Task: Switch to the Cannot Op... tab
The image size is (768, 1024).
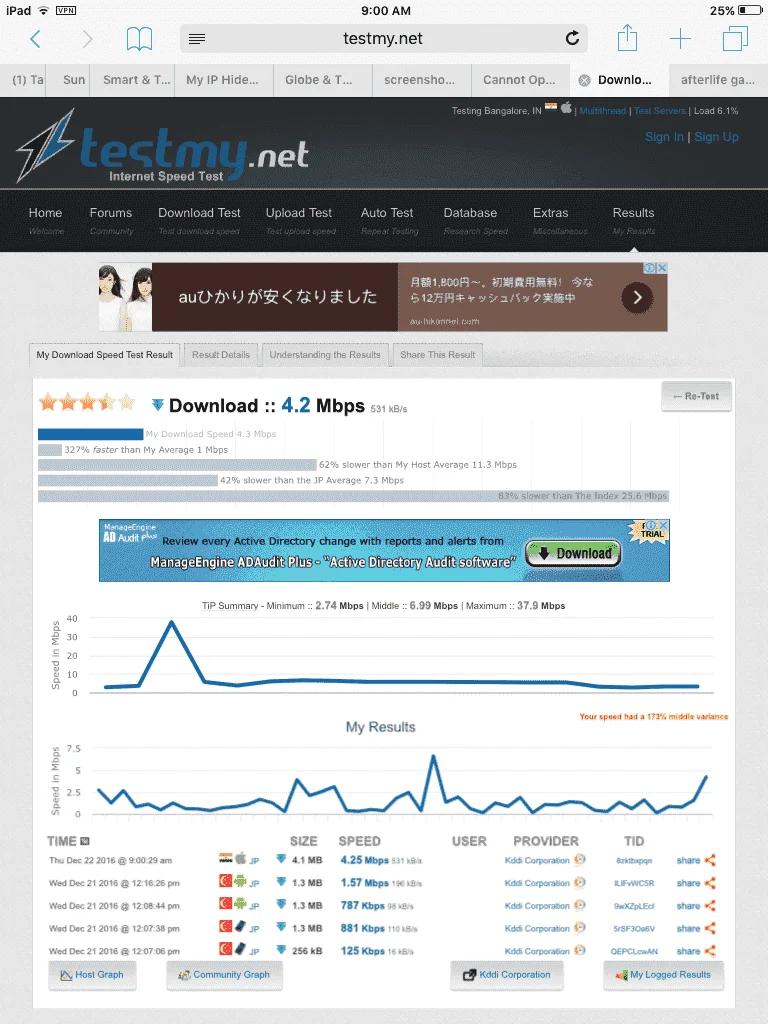Action: pyautogui.click(x=520, y=80)
